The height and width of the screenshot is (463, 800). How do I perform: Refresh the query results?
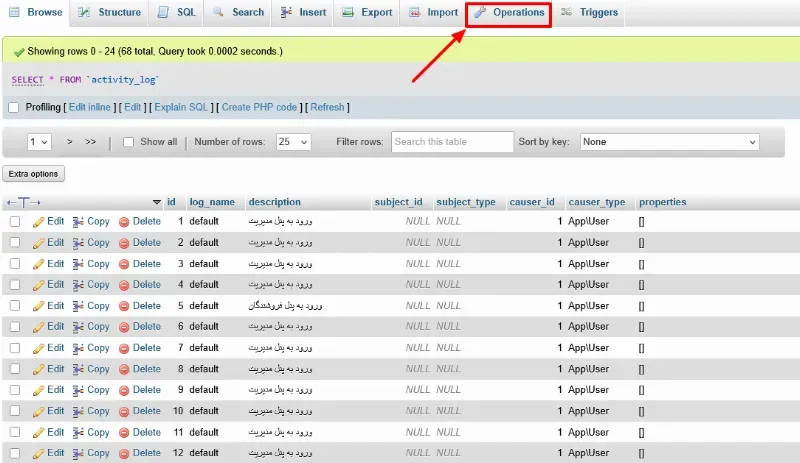[x=328, y=107]
